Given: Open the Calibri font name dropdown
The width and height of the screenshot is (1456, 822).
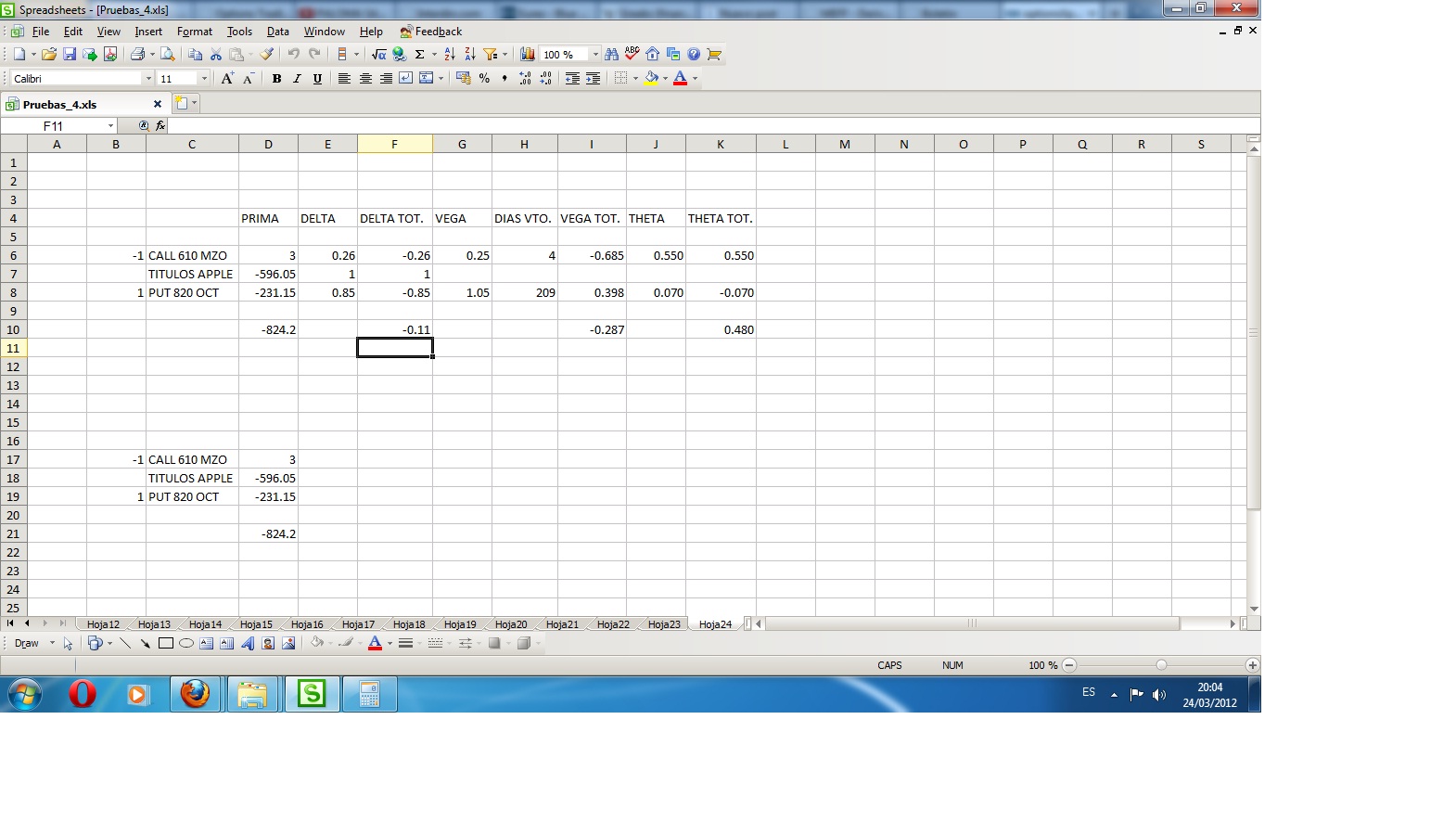Looking at the screenshot, I should click(x=148, y=79).
